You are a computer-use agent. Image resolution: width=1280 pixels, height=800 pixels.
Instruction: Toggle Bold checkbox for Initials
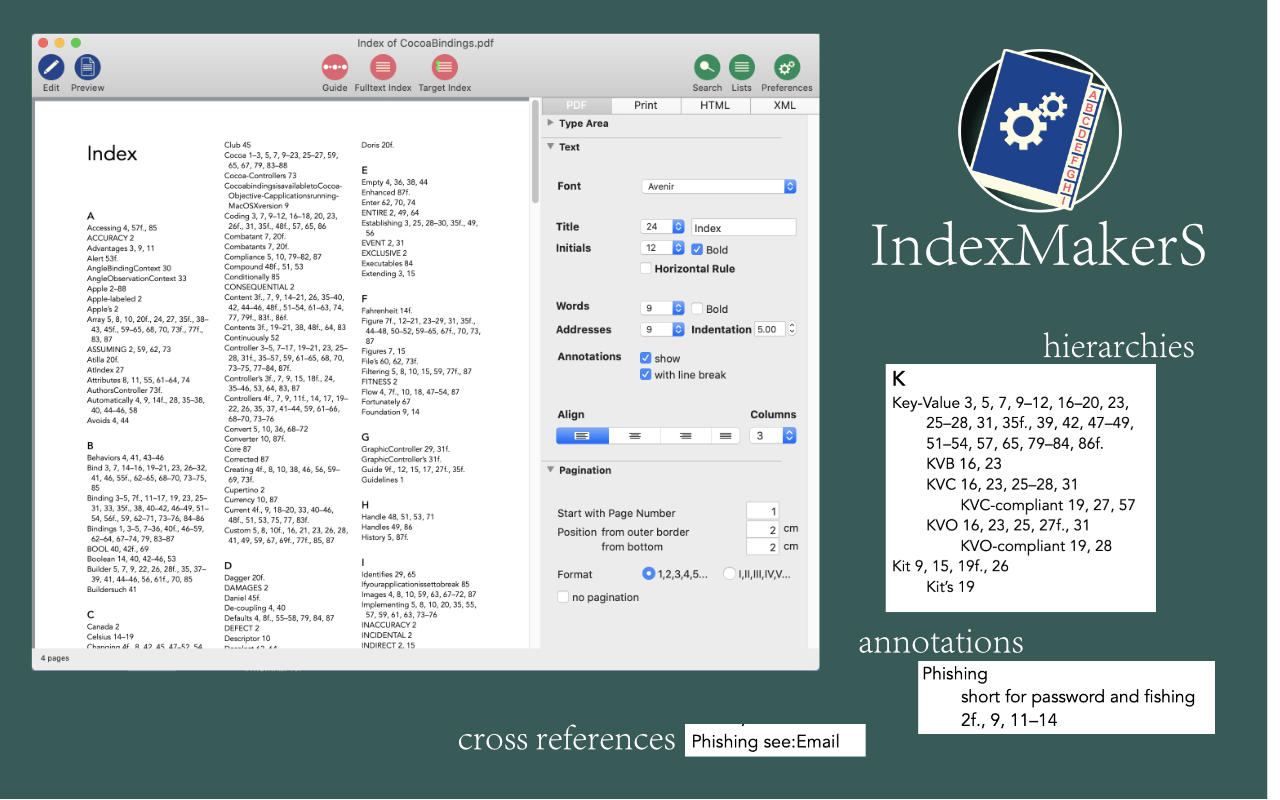pos(698,249)
